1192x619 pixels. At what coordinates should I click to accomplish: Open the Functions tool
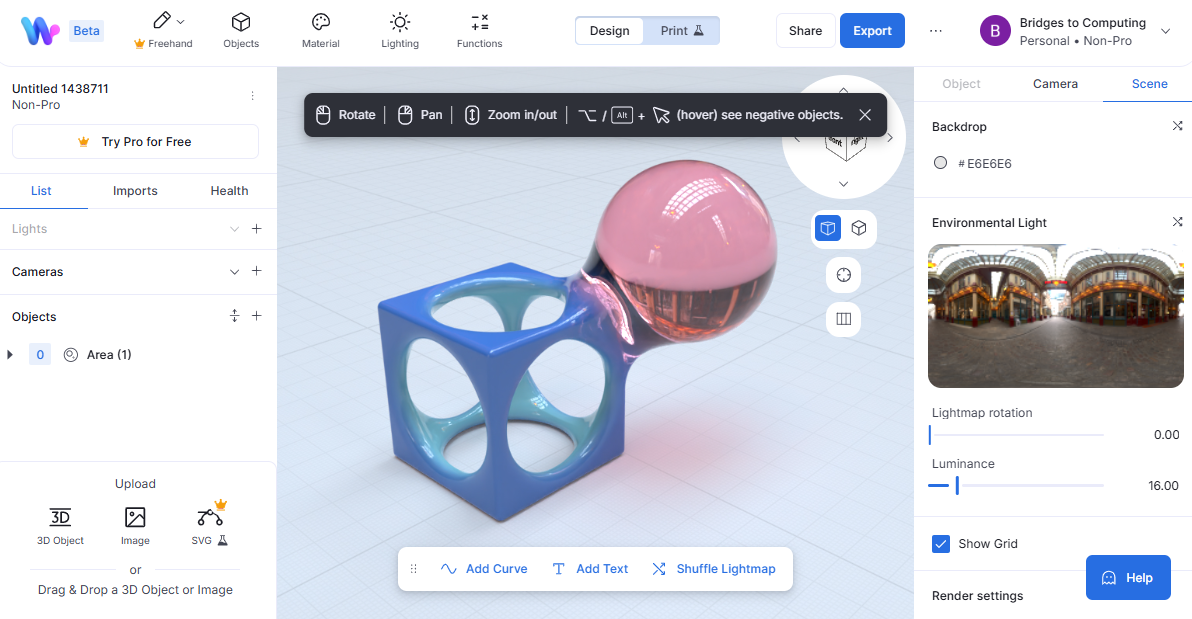(479, 30)
